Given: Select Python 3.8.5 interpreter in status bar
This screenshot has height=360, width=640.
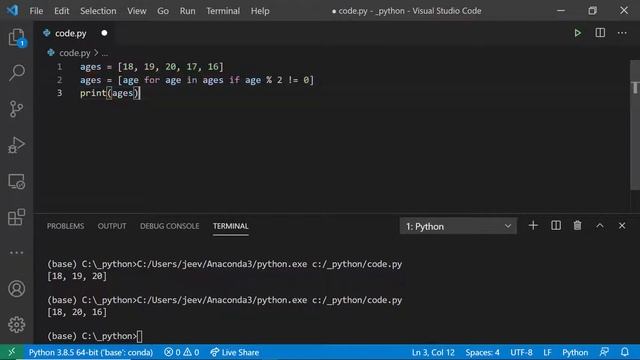Looking at the screenshot, I should [x=91, y=352].
